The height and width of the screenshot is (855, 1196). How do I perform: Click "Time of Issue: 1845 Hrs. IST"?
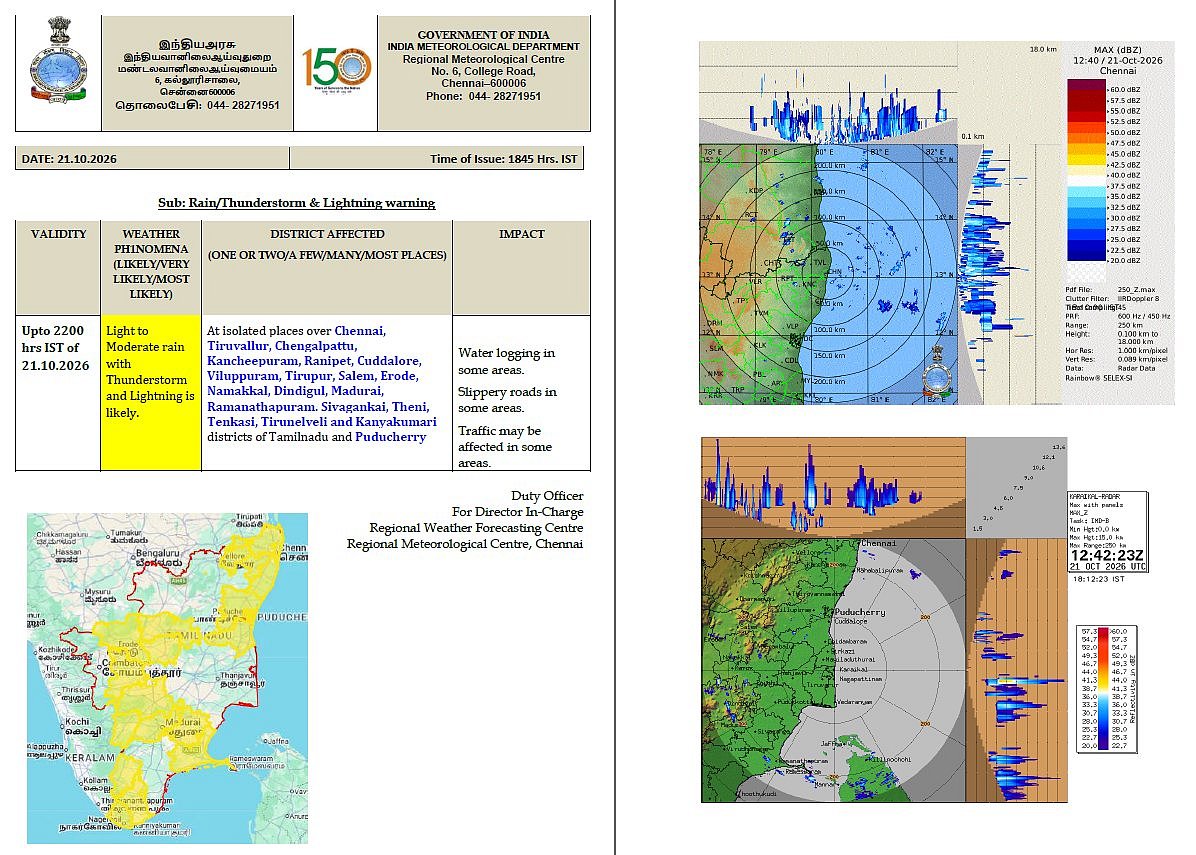tap(503, 159)
